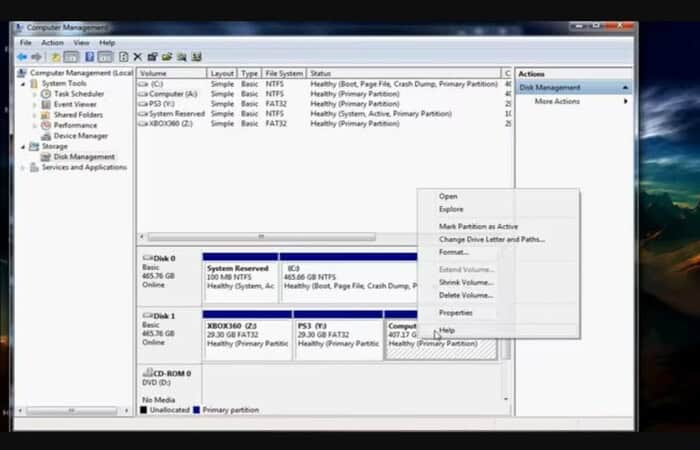Screen dimensions: 700x450
Task: Choose Help in the context menu
Action: coord(498,330)
